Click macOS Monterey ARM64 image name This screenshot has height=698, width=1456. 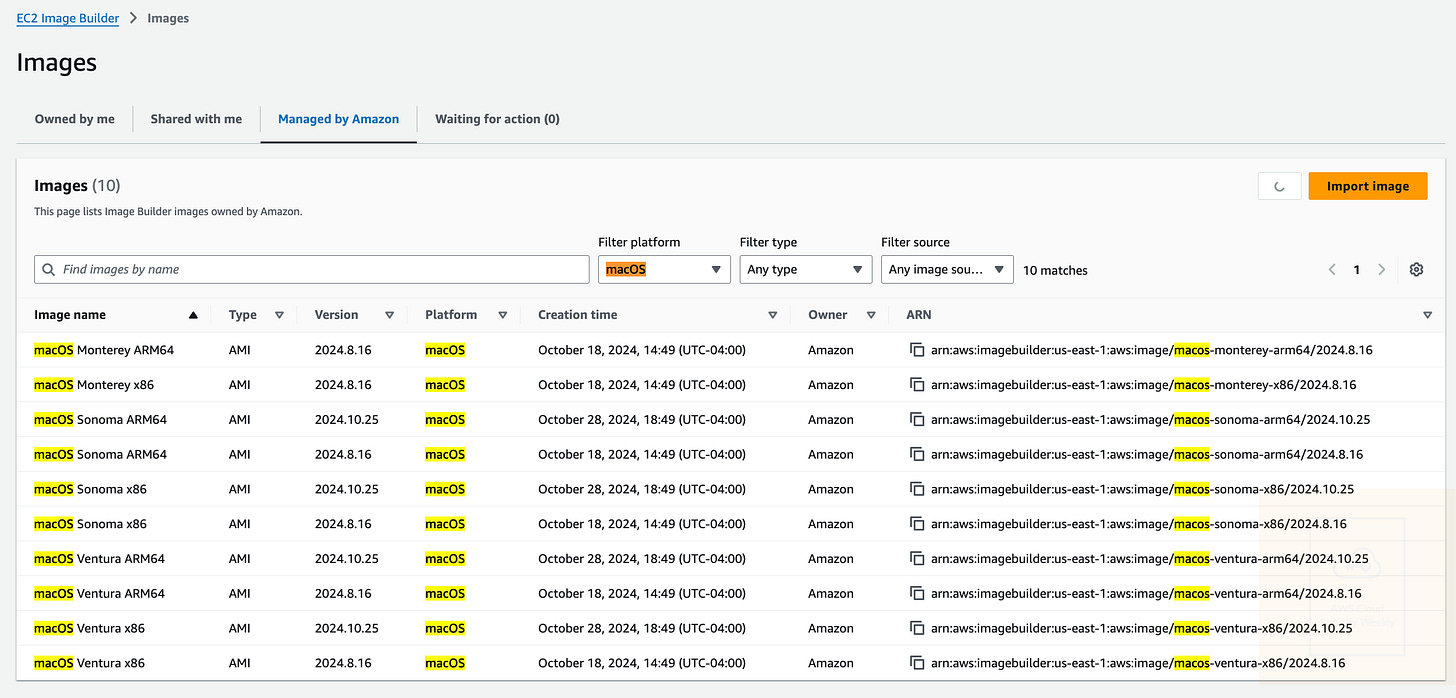coord(104,350)
